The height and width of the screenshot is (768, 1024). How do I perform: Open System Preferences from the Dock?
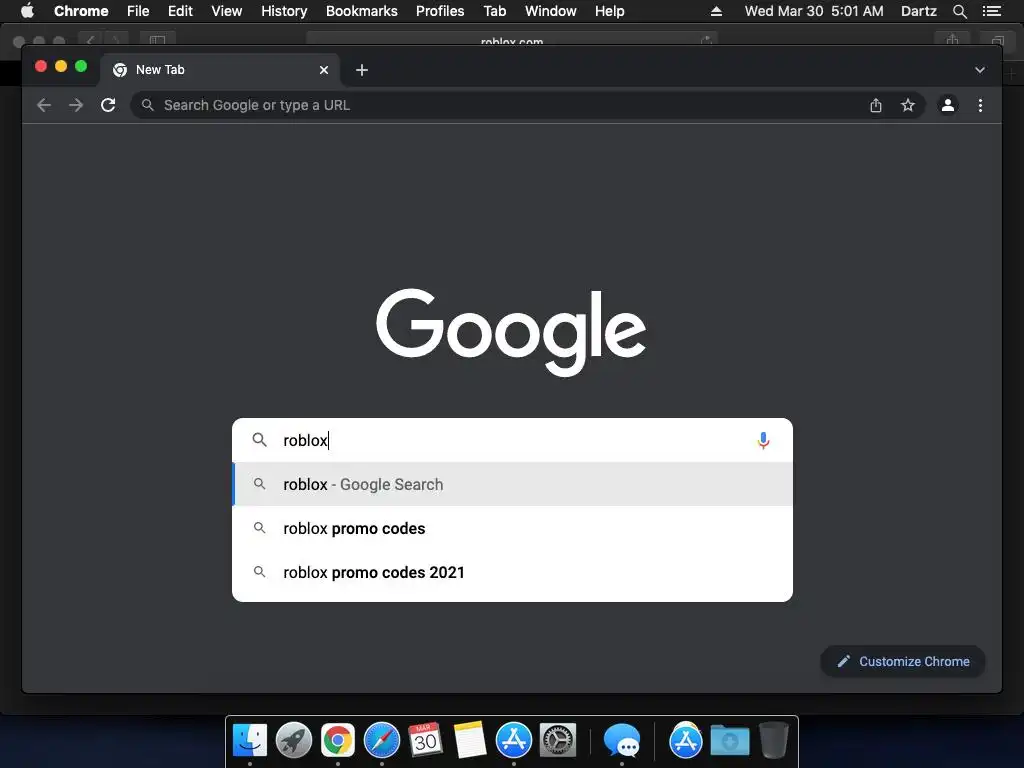558,740
